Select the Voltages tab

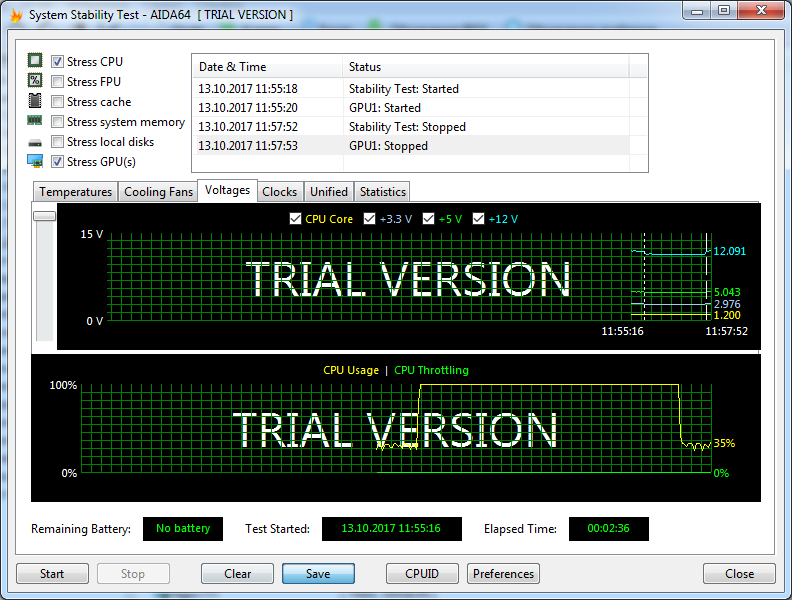tap(227, 190)
